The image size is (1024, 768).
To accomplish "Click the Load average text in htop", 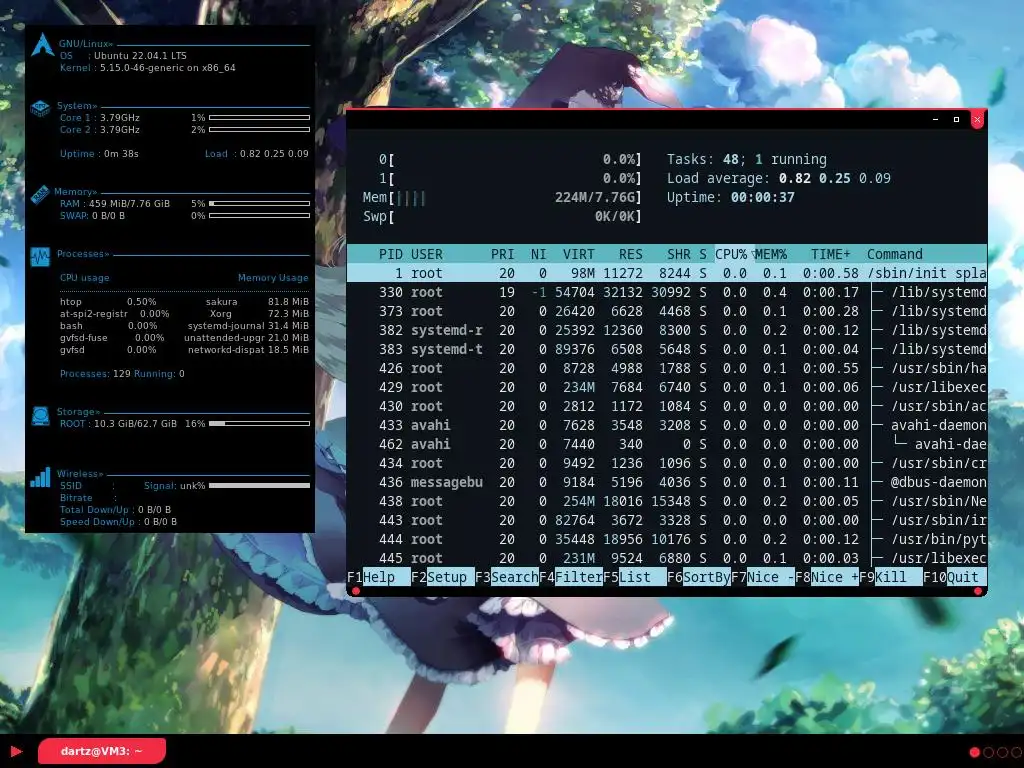I will click(778, 178).
